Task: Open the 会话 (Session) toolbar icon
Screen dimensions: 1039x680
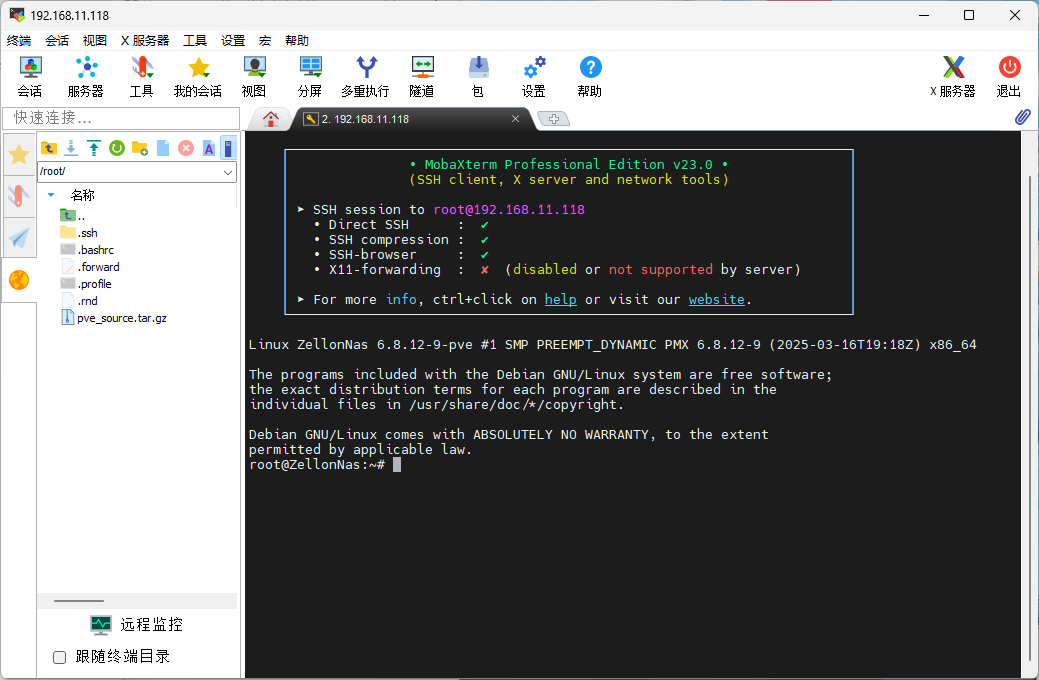Action: pyautogui.click(x=30, y=76)
